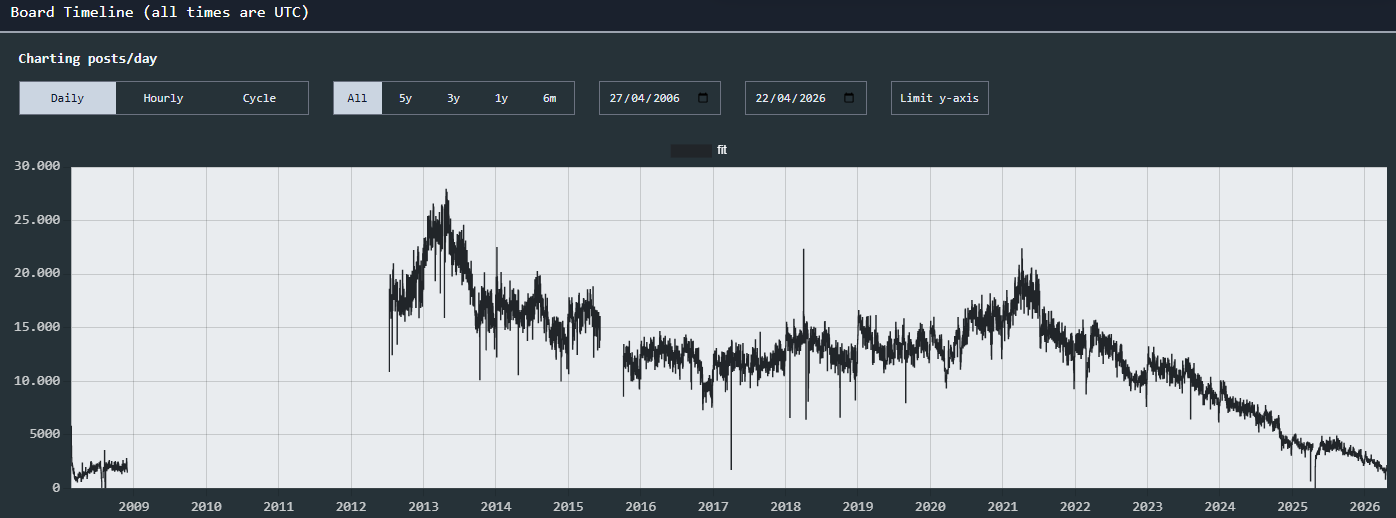This screenshot has height=518, width=1396.
Task: Click the 2017 x-axis label
Action: tap(713, 506)
